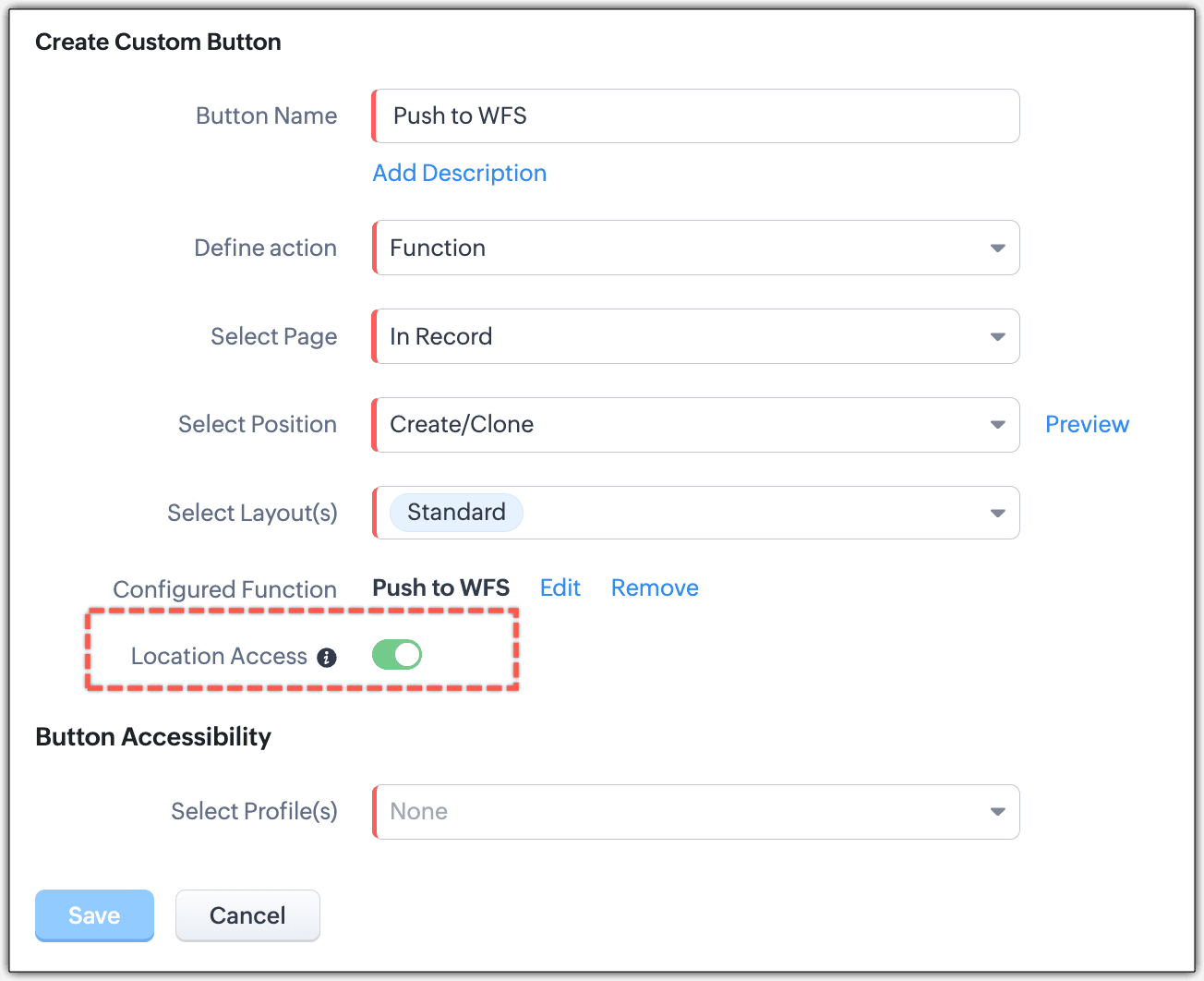Viewport: 1204px width, 981px height.
Task: Select the Standard layout tag
Action: coord(456,513)
